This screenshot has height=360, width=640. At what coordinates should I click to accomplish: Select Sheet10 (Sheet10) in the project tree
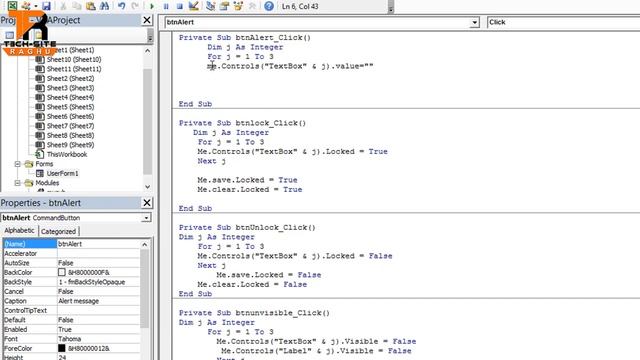(74, 60)
